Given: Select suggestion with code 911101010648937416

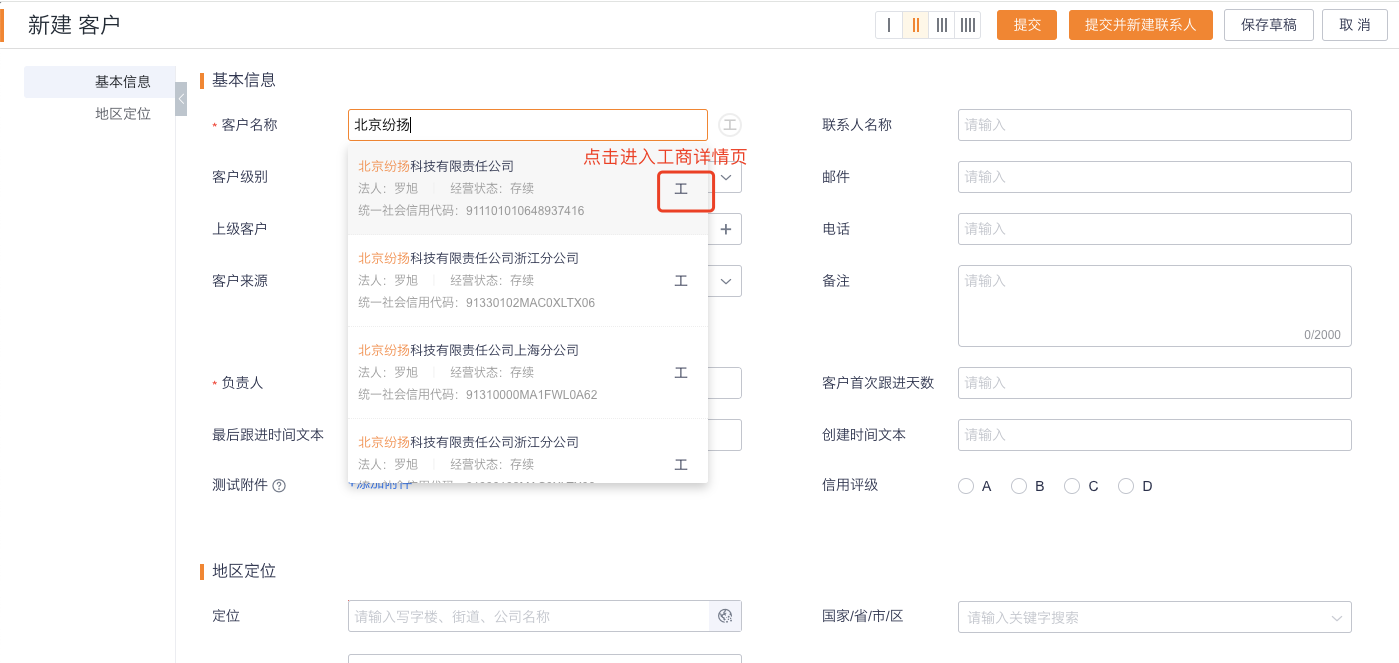Looking at the screenshot, I should (528, 189).
